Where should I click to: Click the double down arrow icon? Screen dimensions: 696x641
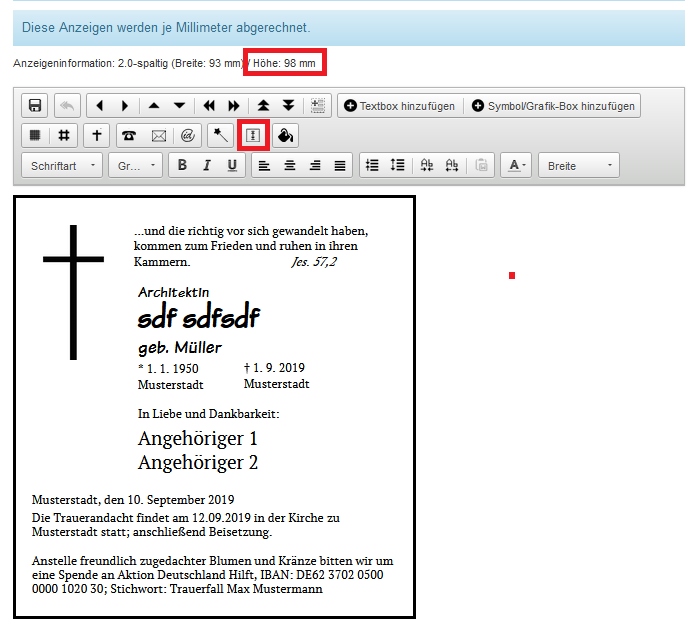click(x=289, y=106)
